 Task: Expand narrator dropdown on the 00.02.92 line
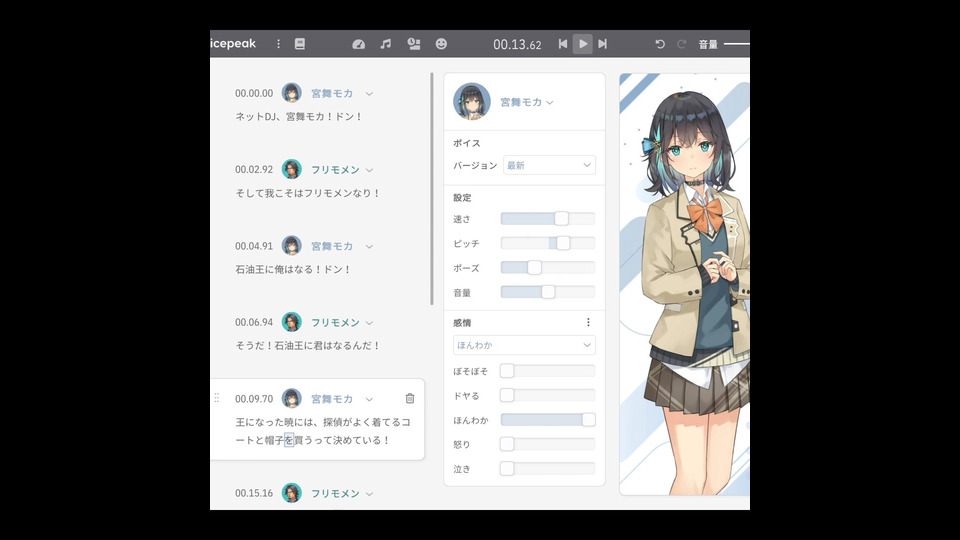click(x=369, y=170)
